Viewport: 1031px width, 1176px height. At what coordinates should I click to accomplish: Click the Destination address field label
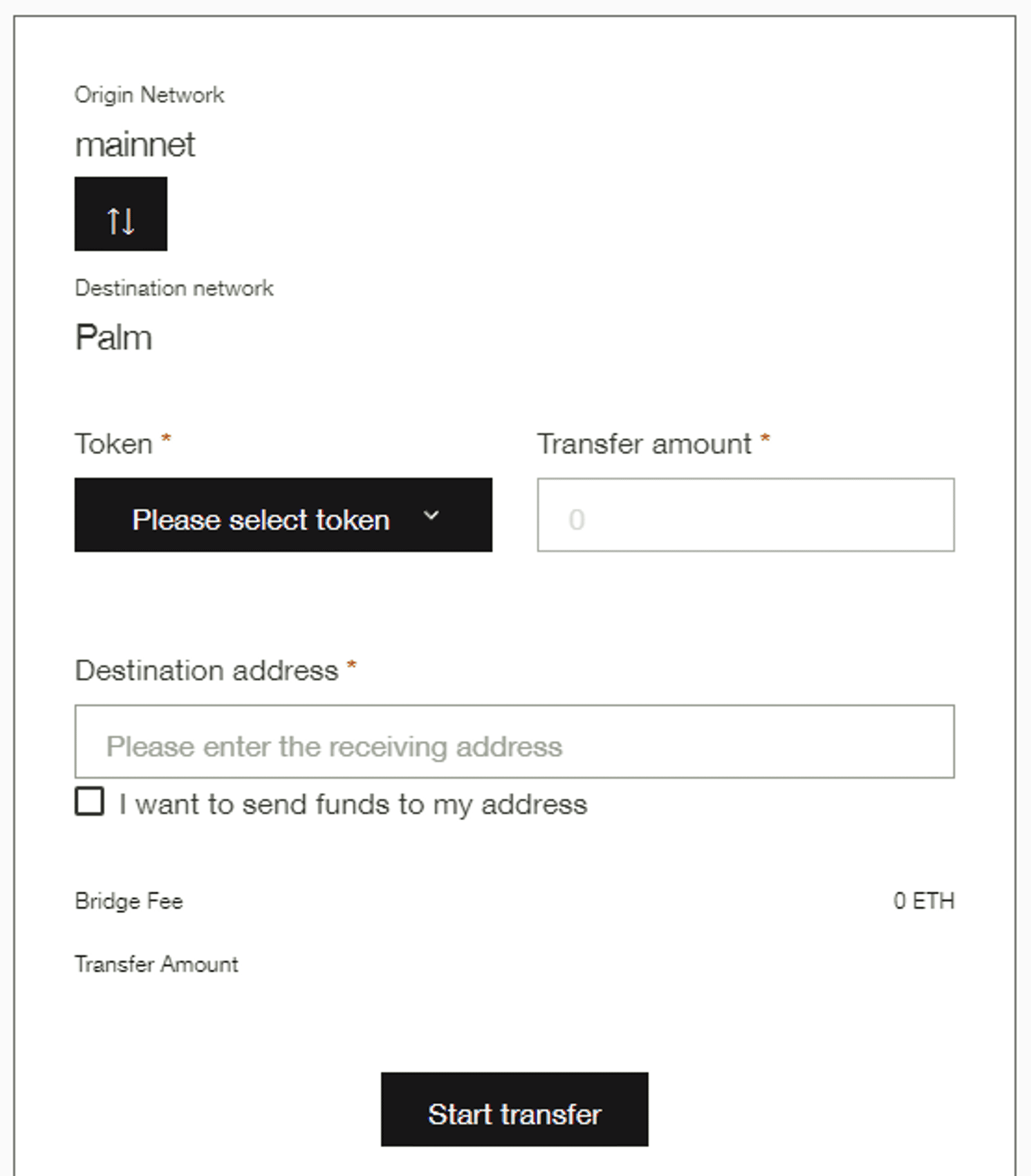click(x=207, y=671)
